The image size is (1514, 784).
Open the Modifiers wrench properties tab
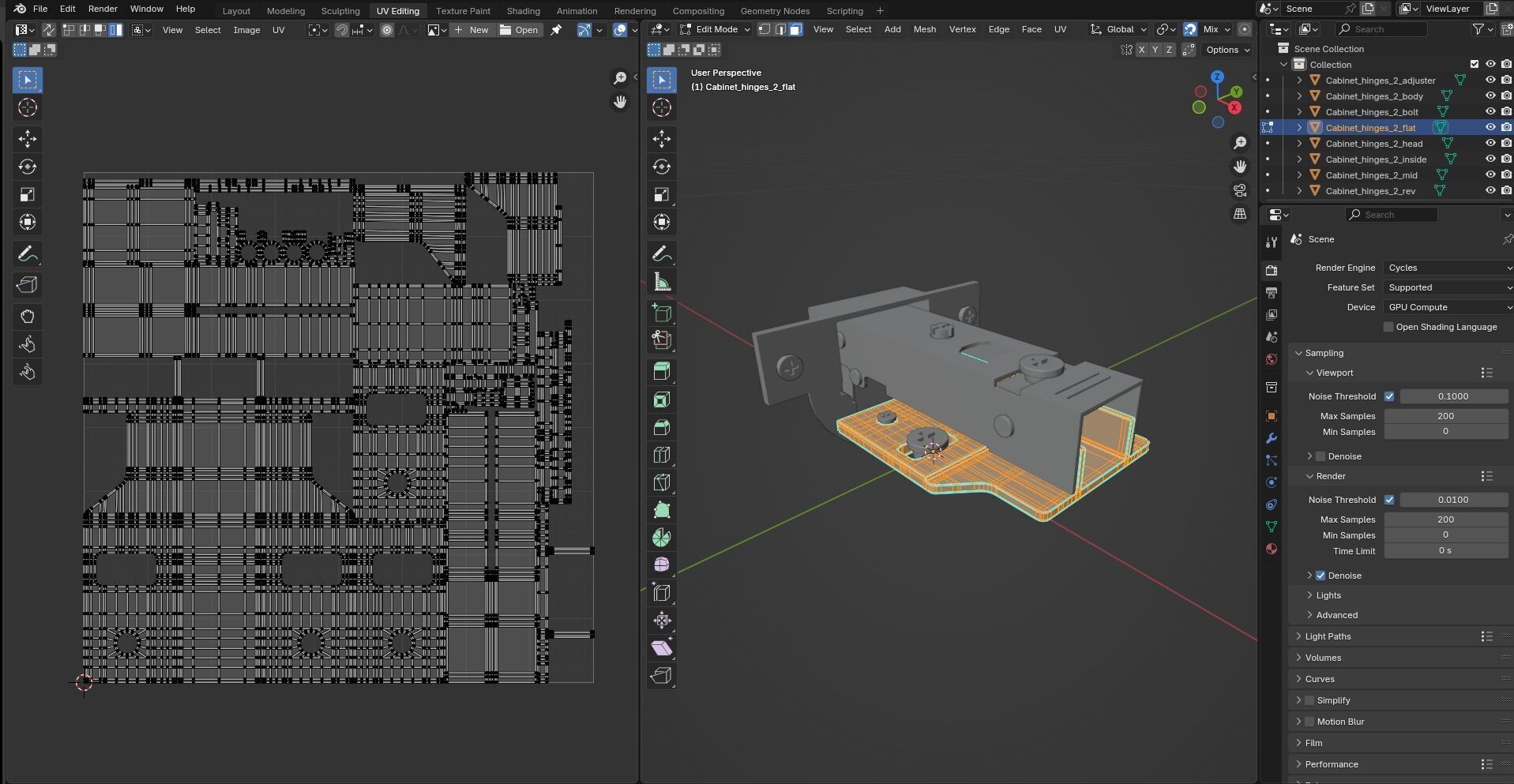pos(1272,438)
